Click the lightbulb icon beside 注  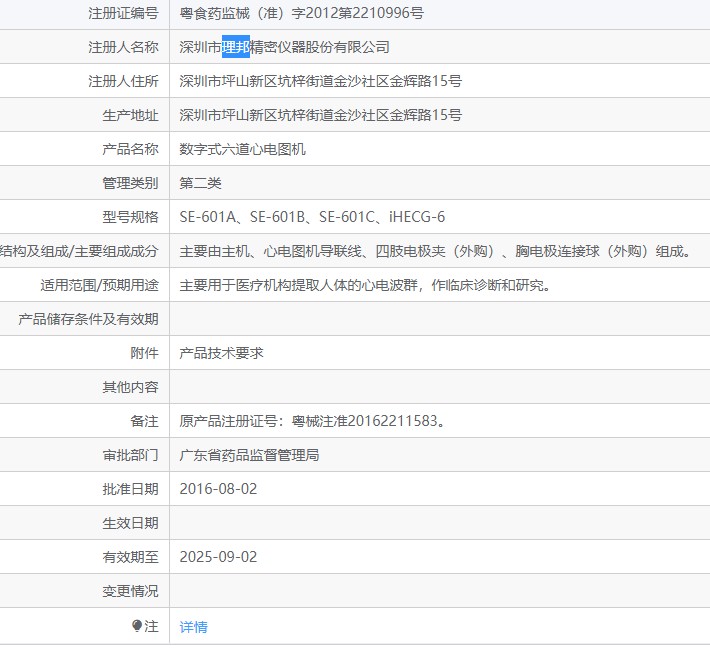tap(137, 626)
